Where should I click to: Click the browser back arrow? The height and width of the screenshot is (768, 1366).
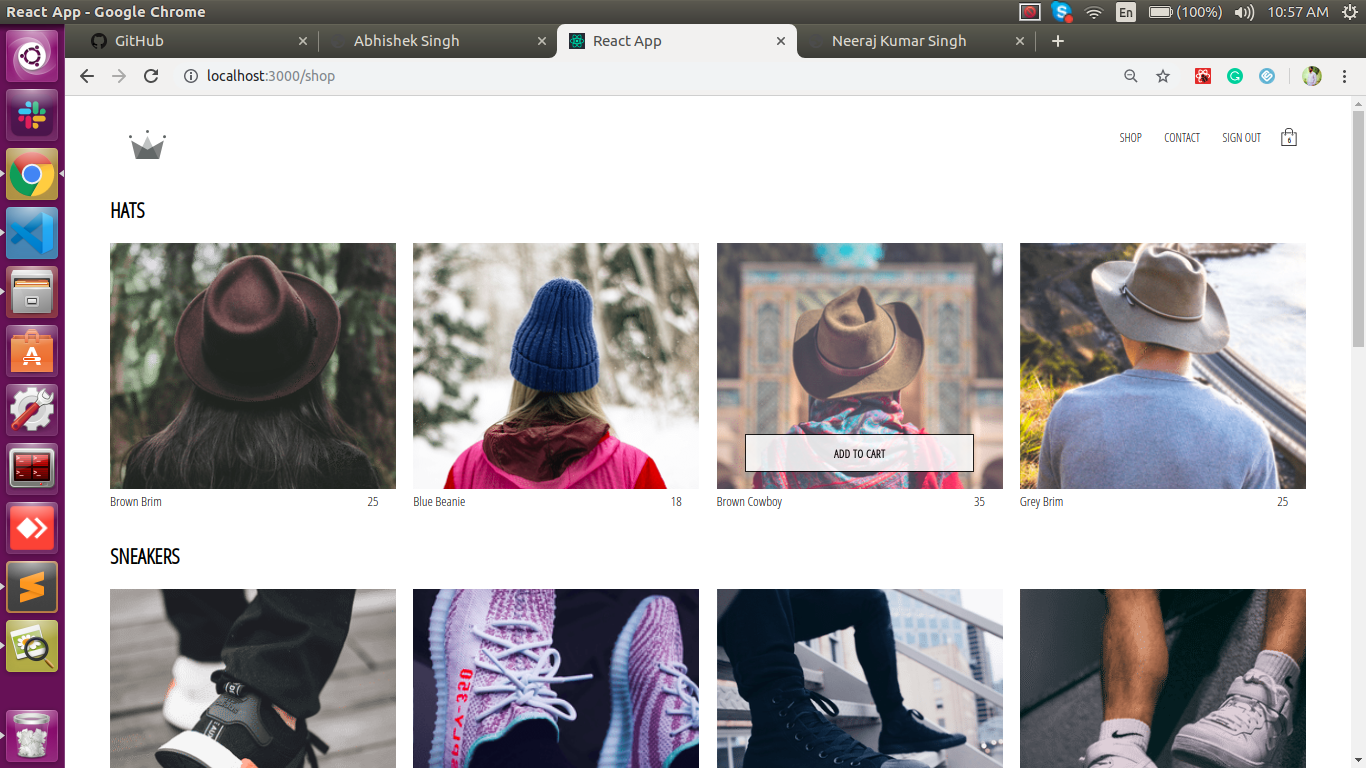pyautogui.click(x=87, y=76)
